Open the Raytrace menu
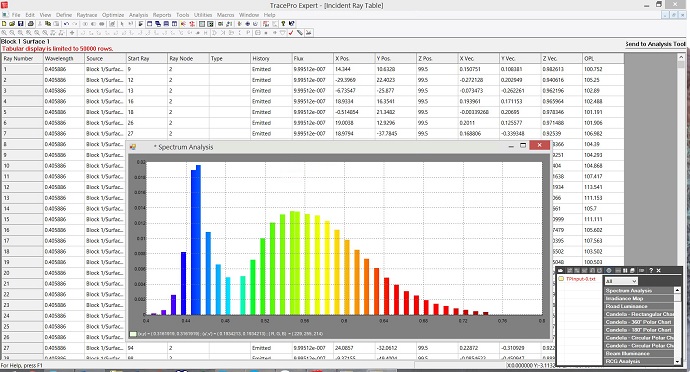This screenshot has height=372, width=690. (x=87, y=15)
